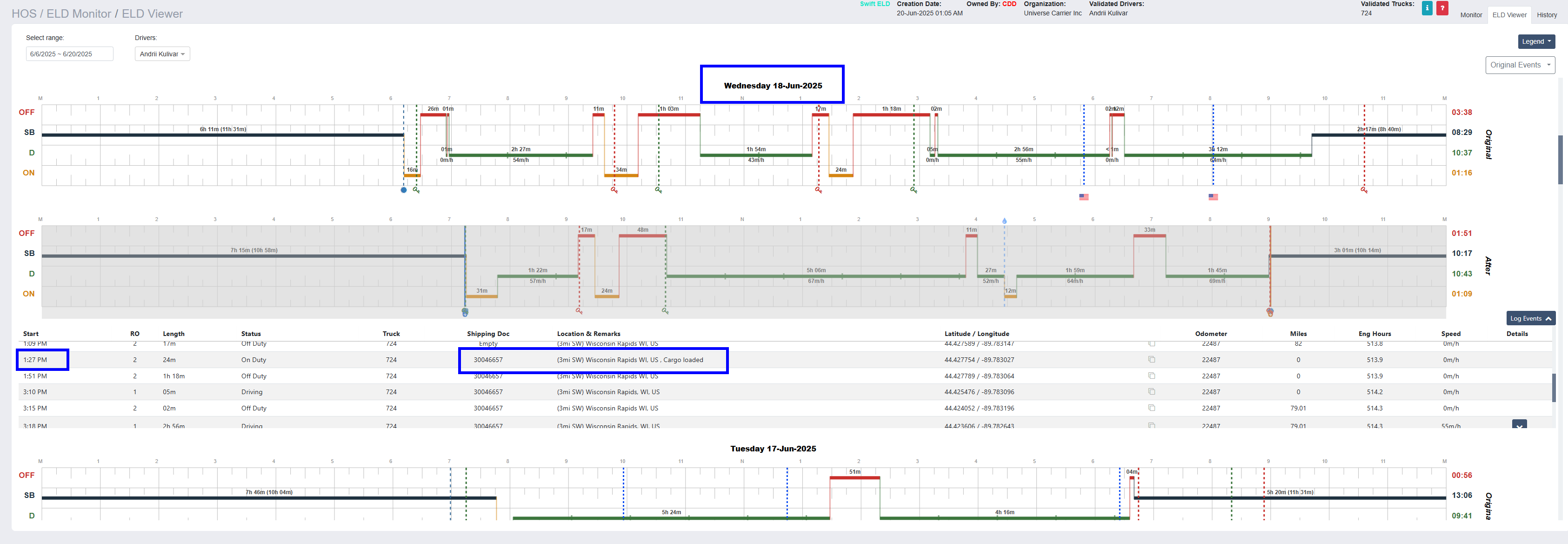The image size is (1568, 544).
Task: Click the 2h 27m driving segment on the Original graph
Action: click(520, 155)
